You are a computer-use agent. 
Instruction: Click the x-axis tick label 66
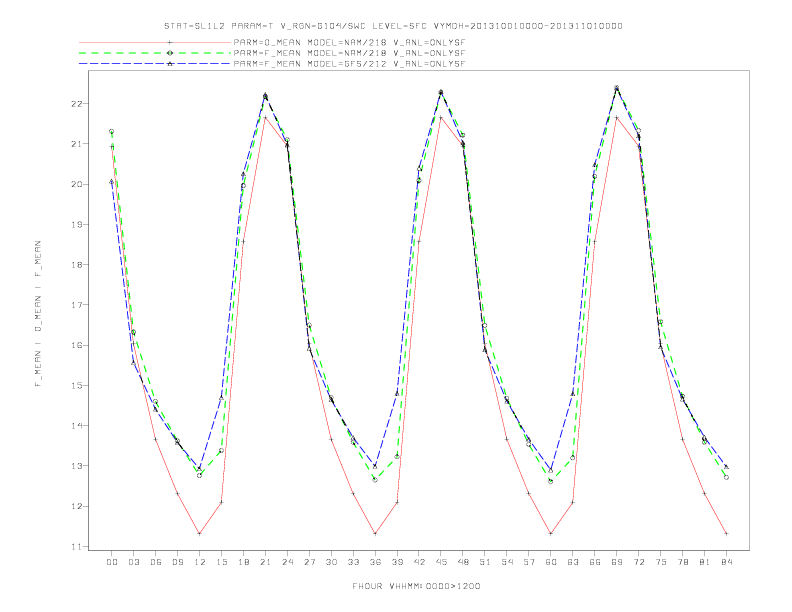click(x=595, y=562)
